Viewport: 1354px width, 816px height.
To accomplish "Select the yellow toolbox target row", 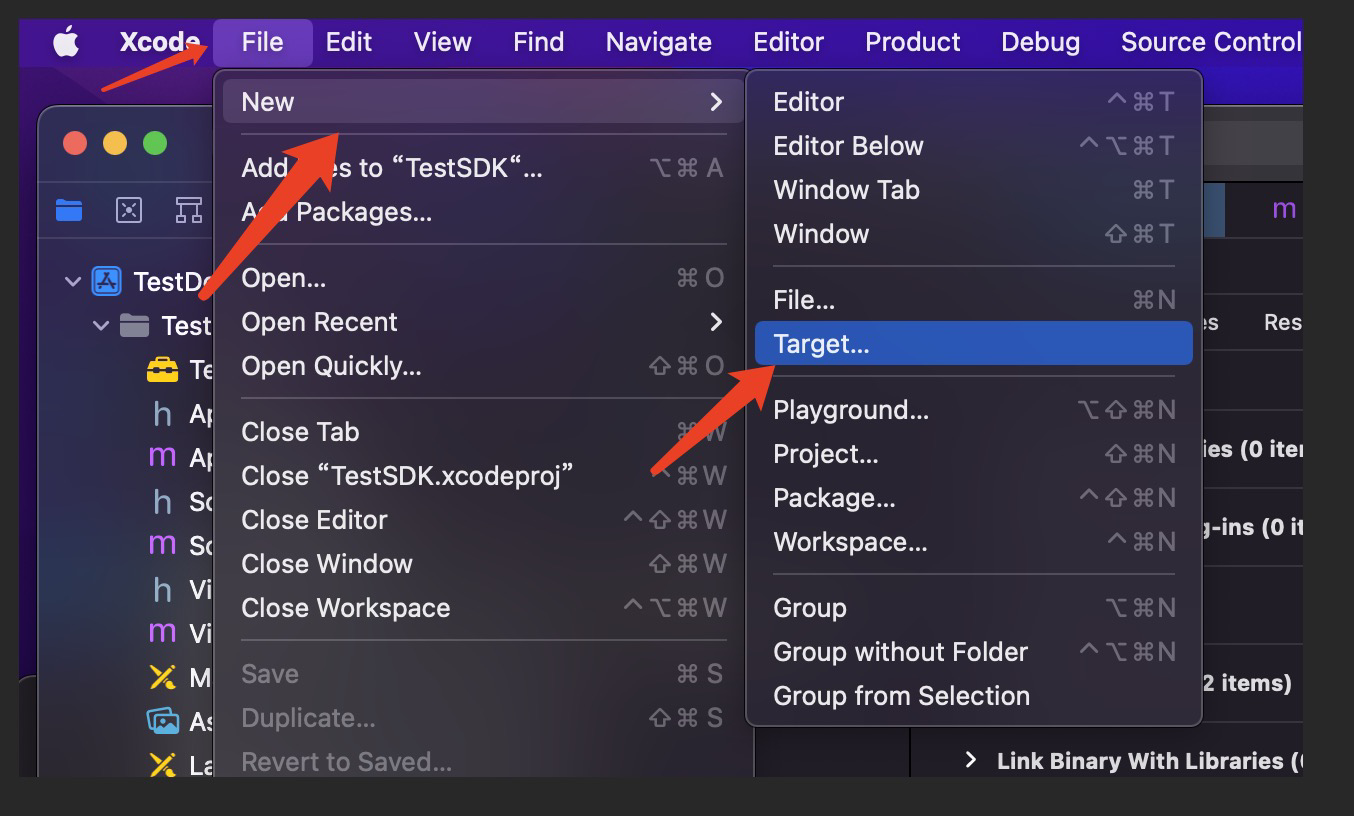I will coord(180,370).
